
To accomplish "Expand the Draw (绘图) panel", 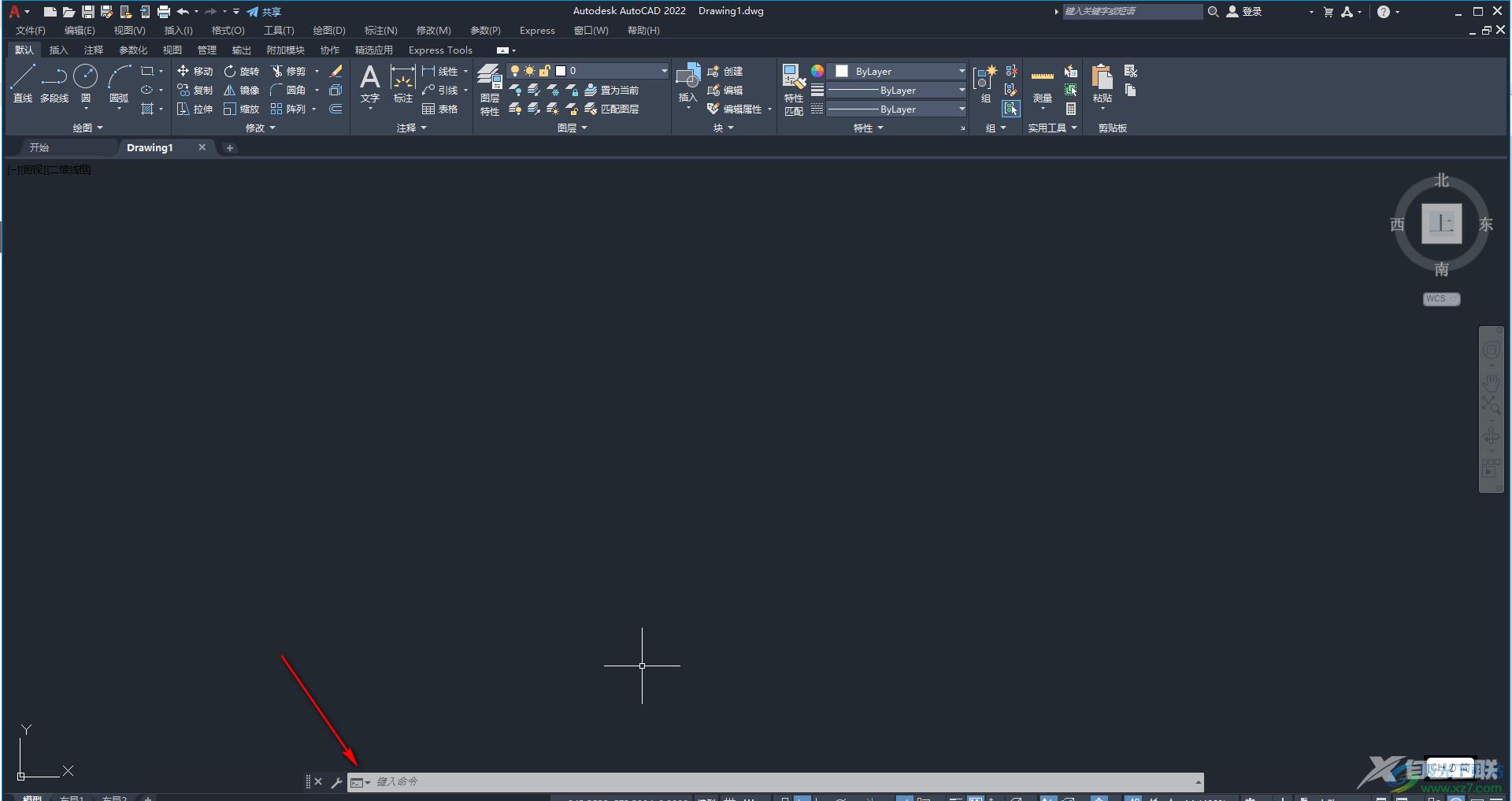I will point(87,128).
